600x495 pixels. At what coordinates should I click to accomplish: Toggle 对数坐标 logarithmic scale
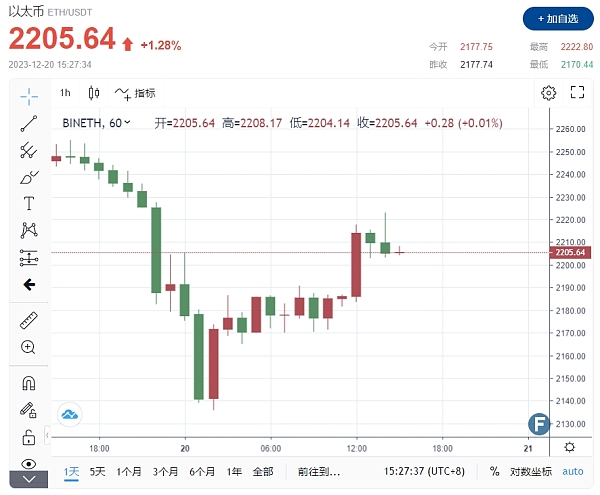click(x=529, y=471)
